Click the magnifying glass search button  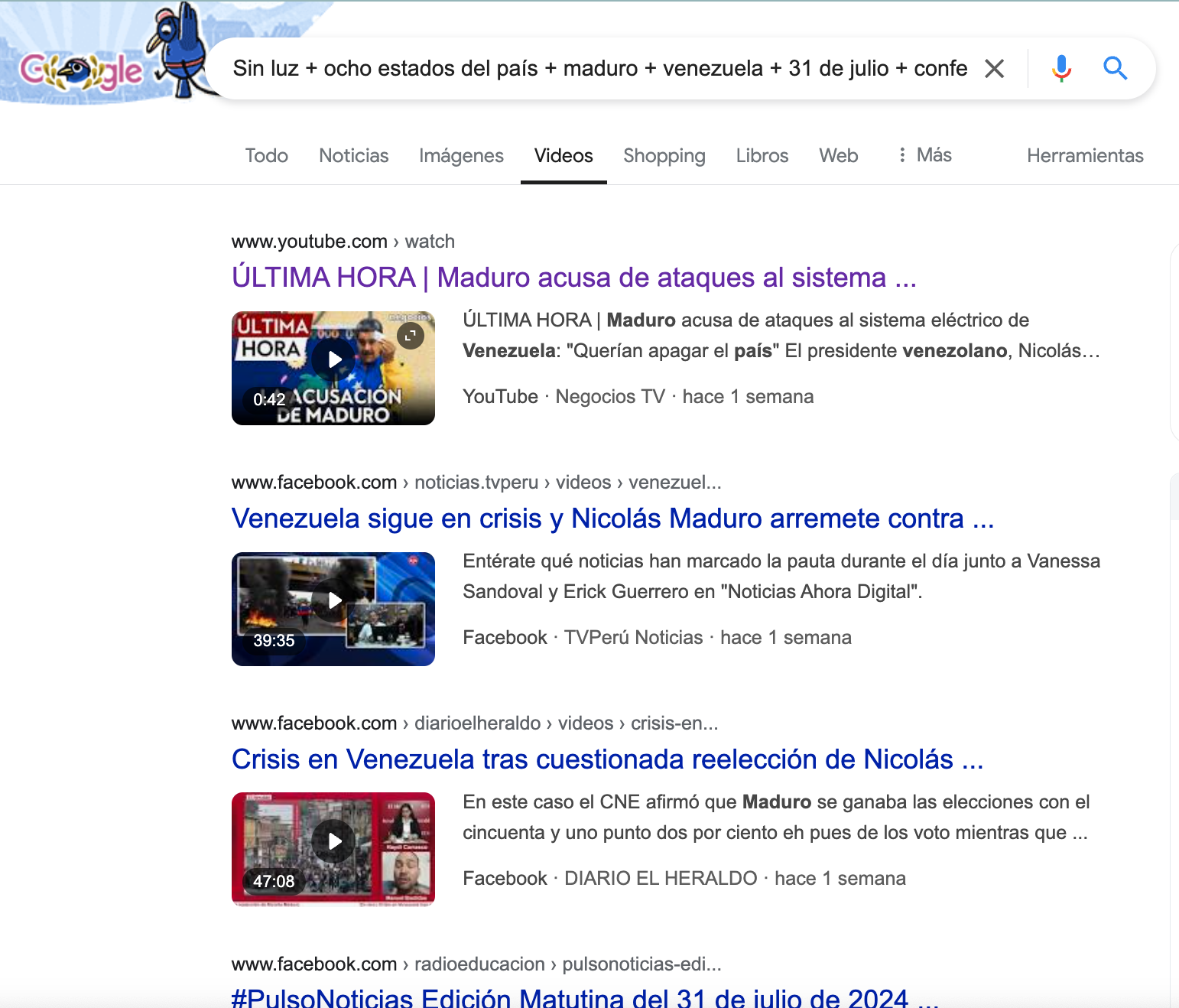pos(1115,69)
